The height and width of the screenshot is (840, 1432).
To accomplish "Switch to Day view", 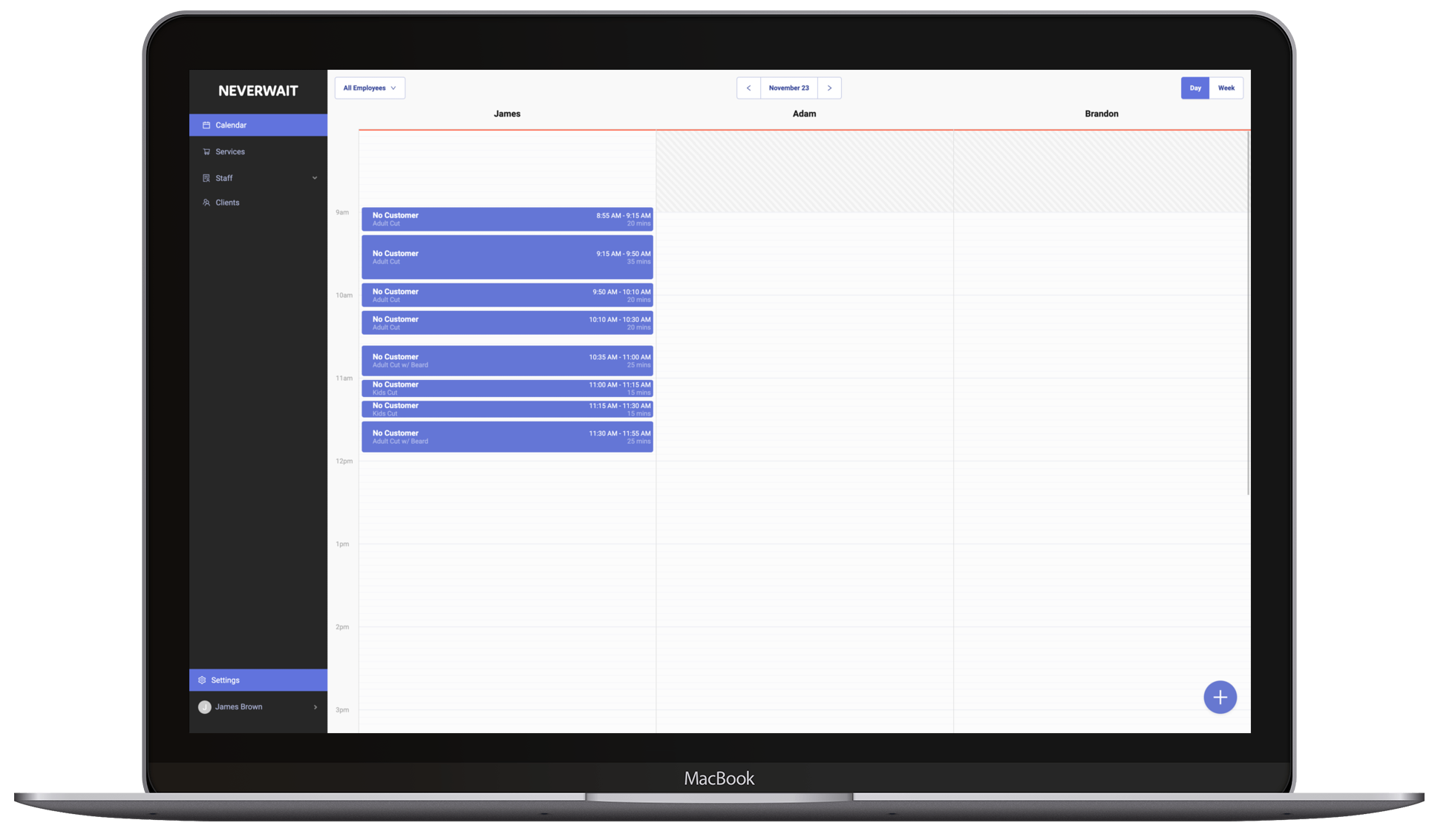I will (x=1196, y=87).
